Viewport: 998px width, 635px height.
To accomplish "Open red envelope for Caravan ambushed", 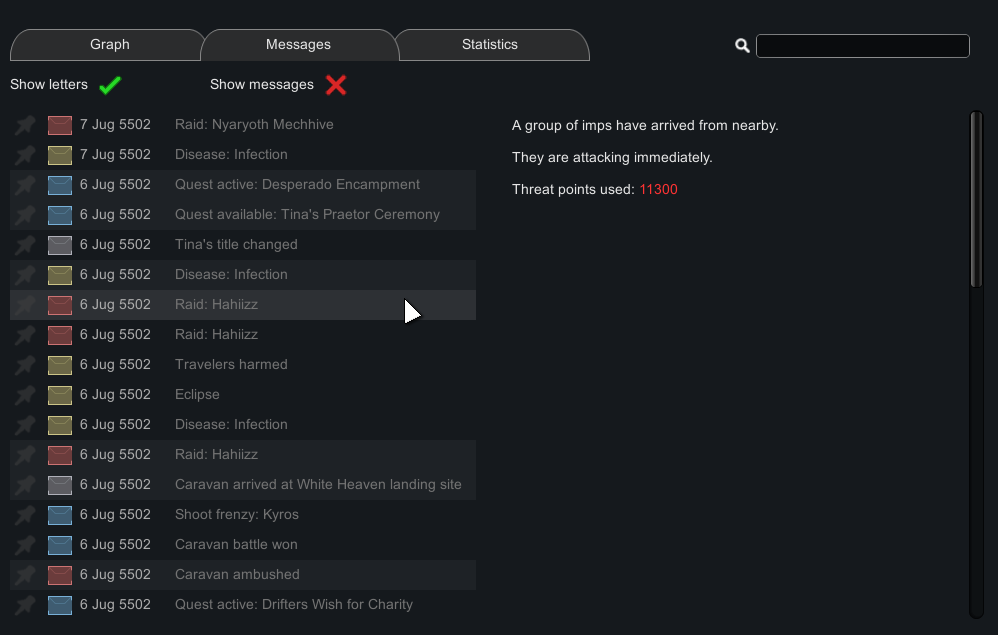I will [x=60, y=575].
